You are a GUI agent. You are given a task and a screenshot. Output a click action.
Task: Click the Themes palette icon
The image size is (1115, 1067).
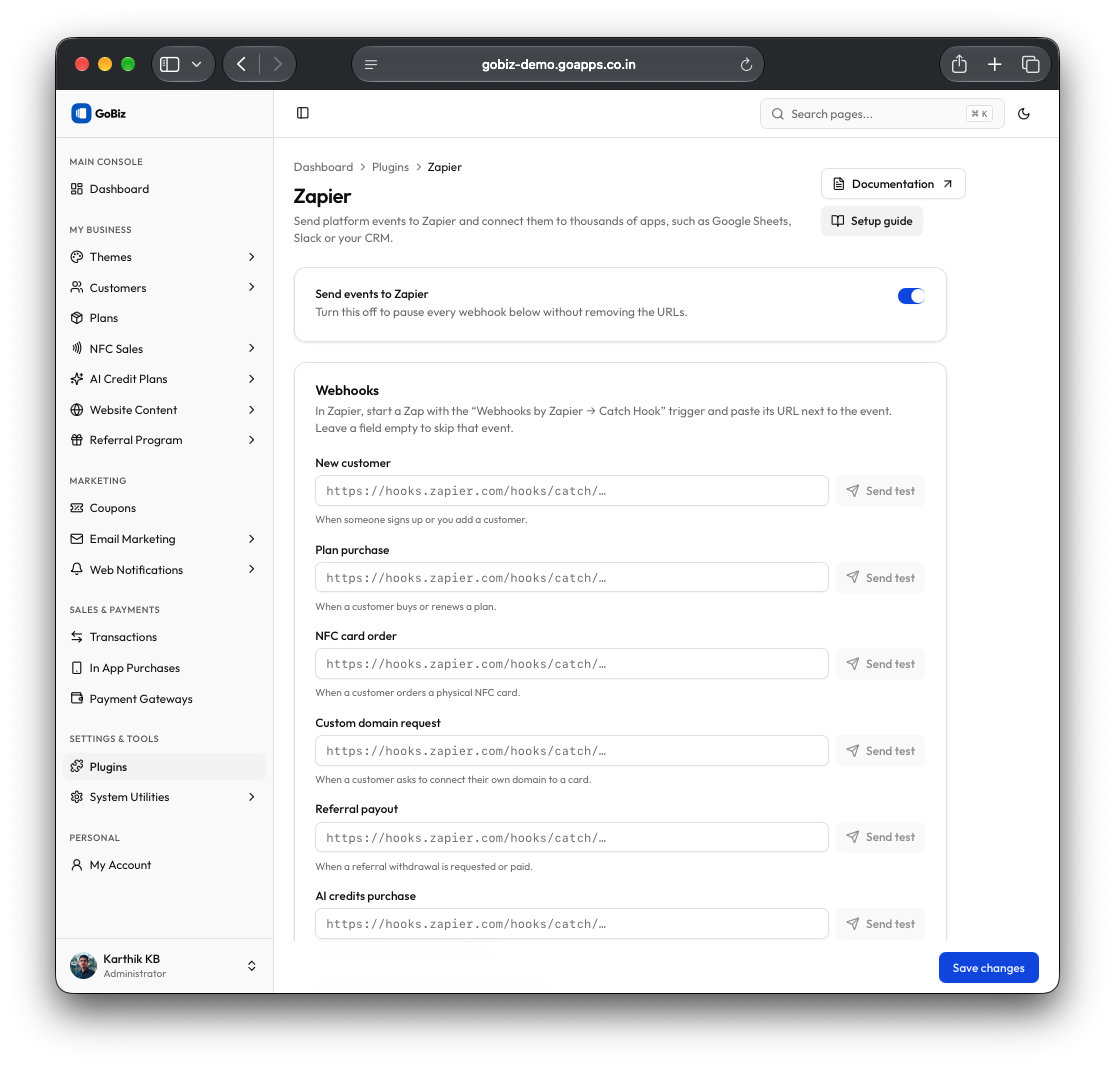(77, 257)
